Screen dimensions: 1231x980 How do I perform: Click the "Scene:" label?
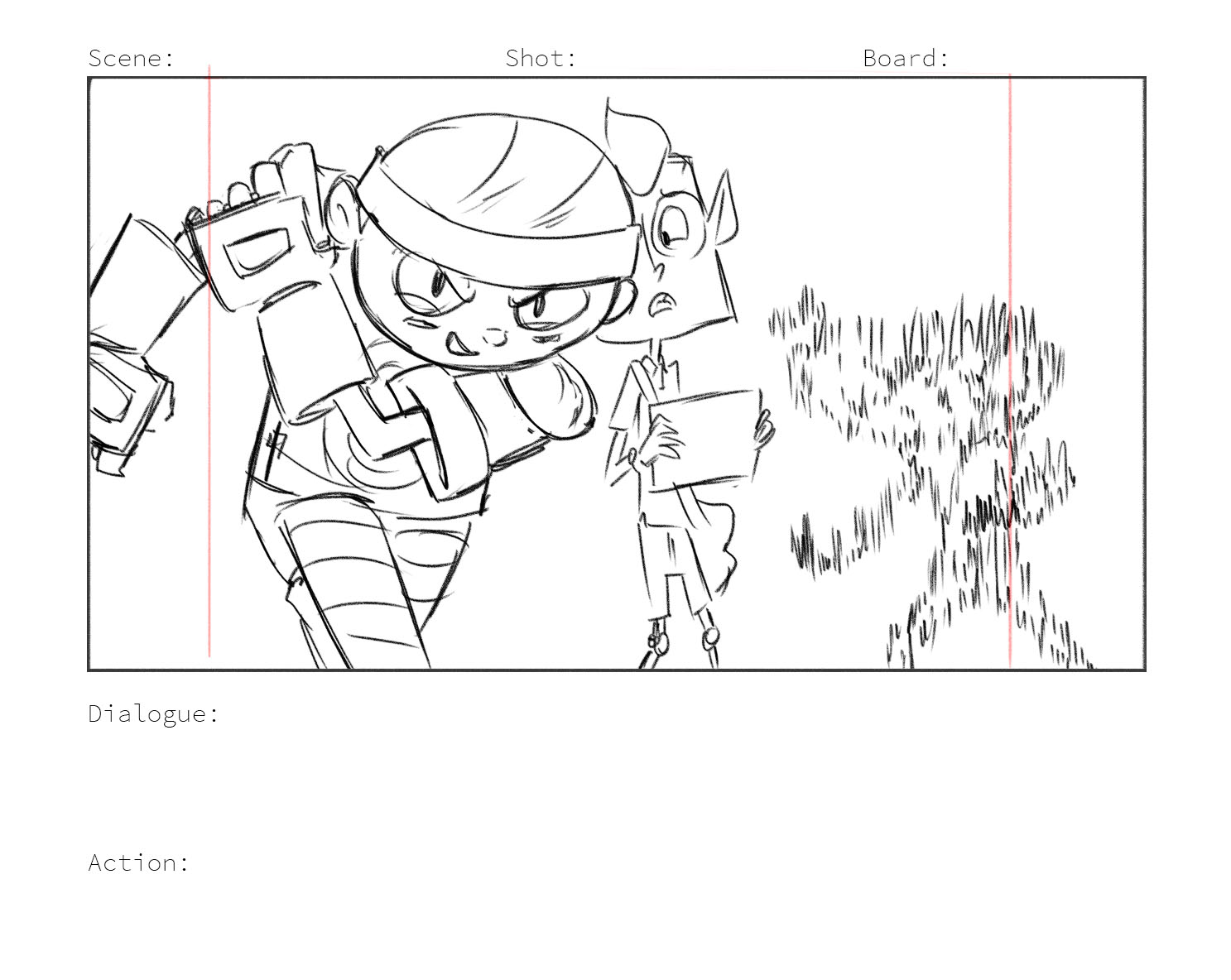coord(132,58)
